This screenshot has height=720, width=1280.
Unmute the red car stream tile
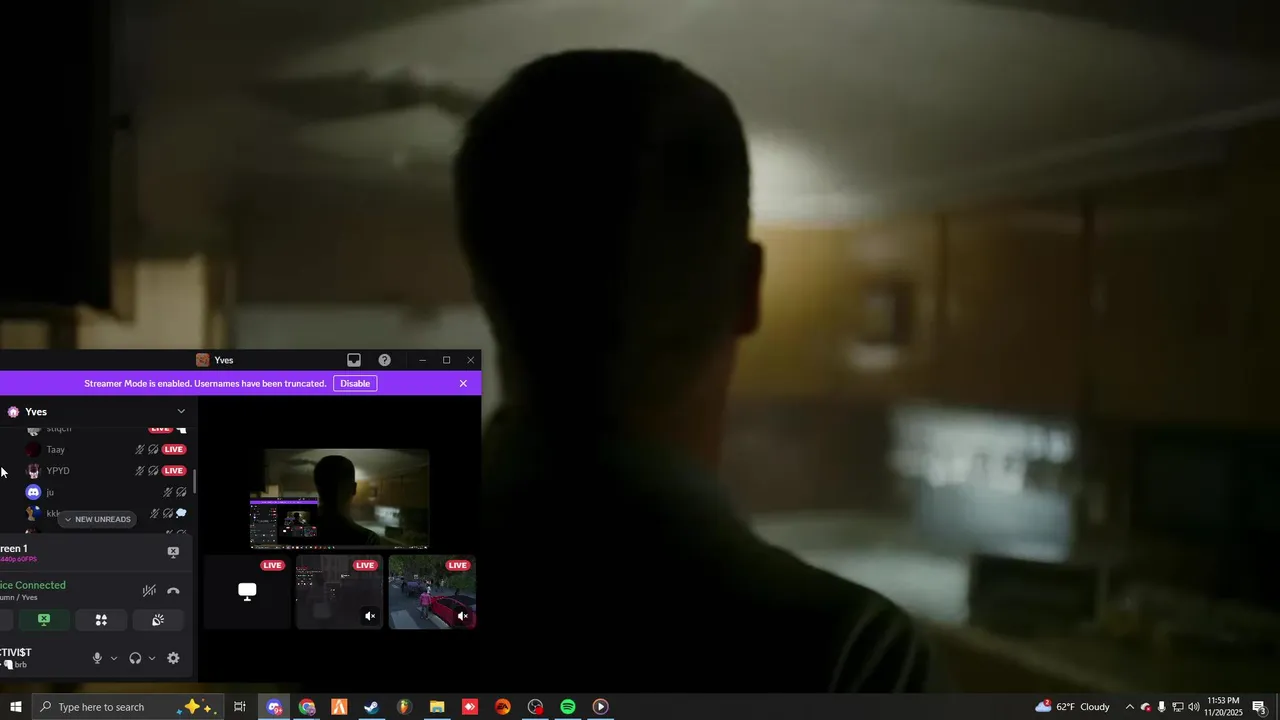tap(463, 616)
